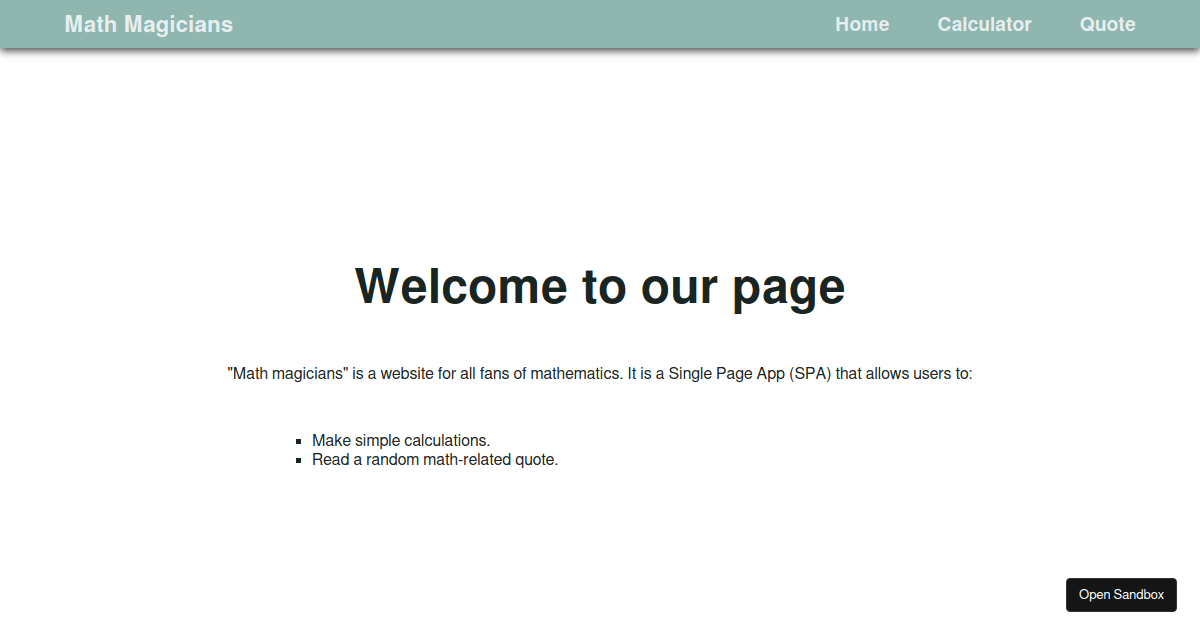Select the 'Make simple calculations.' list item

click(x=400, y=440)
